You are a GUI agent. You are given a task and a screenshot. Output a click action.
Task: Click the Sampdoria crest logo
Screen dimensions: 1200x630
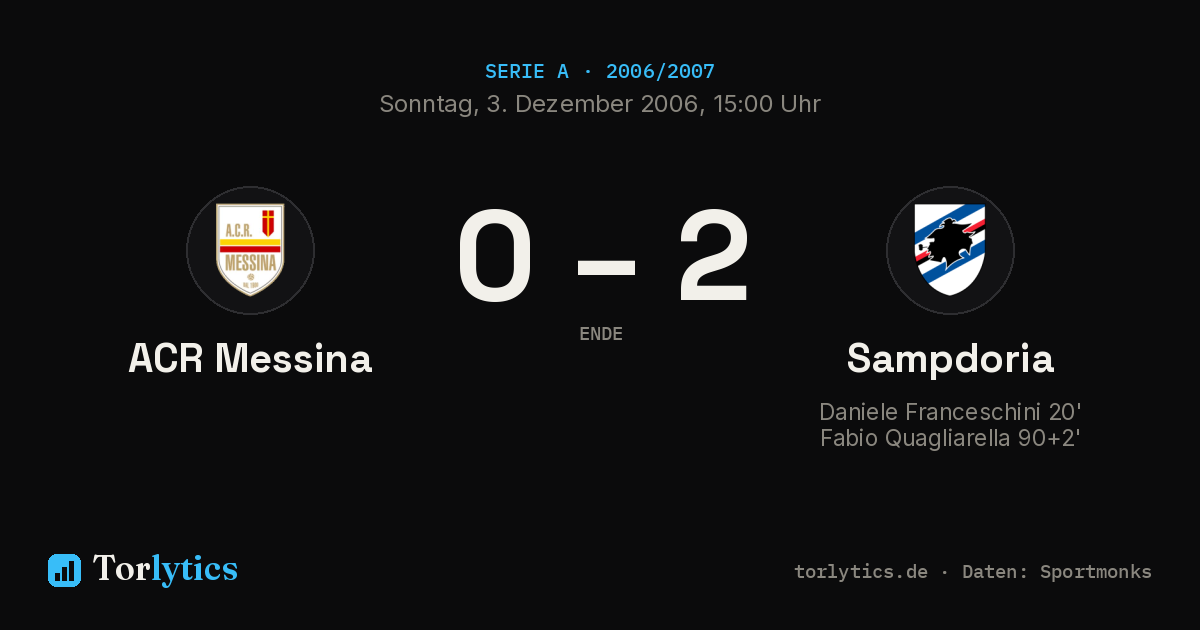[x=950, y=250]
